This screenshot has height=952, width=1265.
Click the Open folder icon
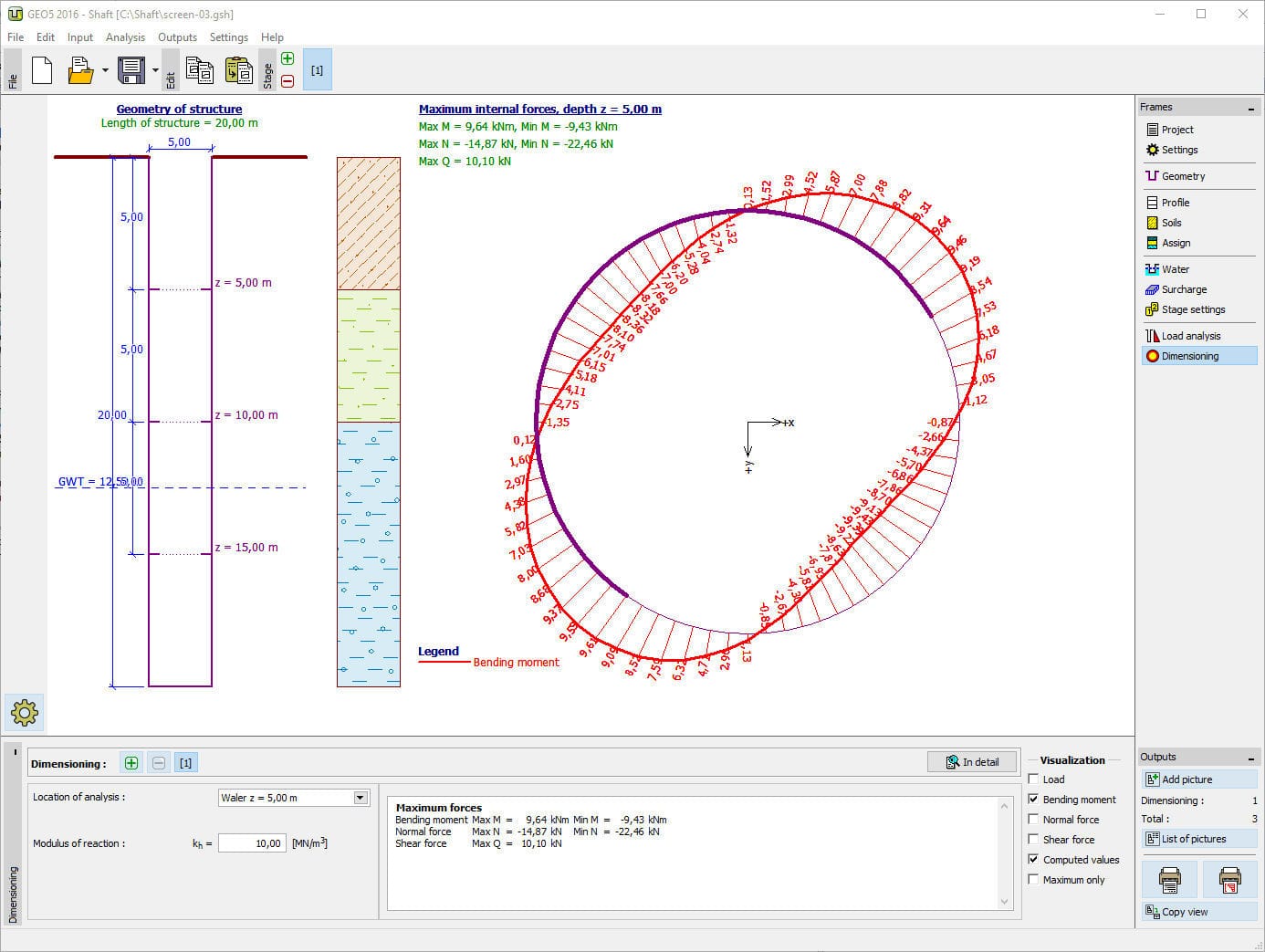pos(80,70)
